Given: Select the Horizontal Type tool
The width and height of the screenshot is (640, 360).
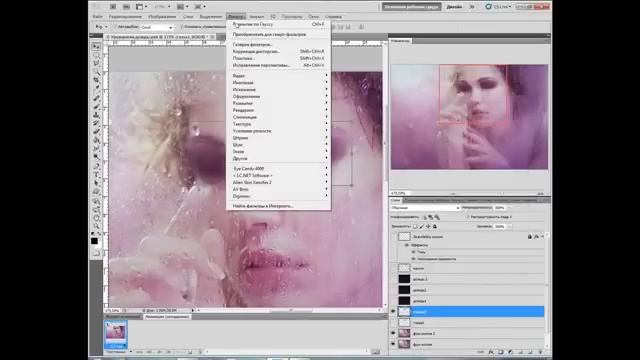Looking at the screenshot, I should point(96,175).
